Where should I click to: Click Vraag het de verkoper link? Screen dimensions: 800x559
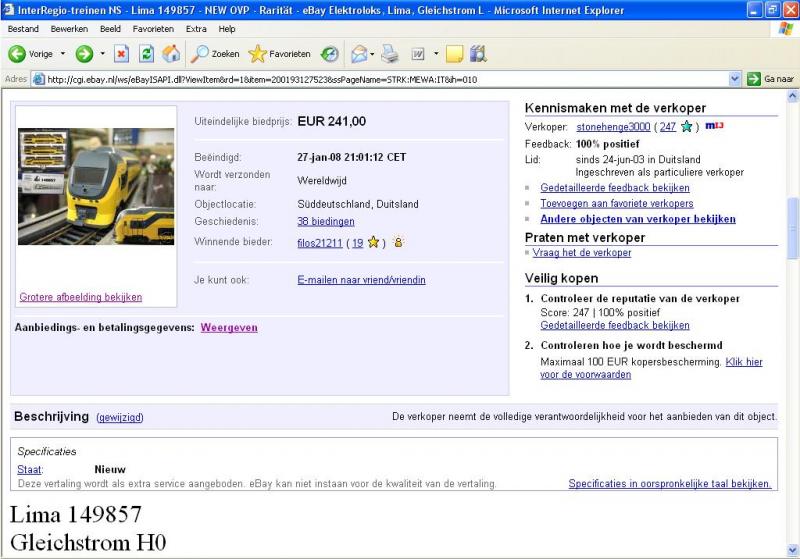pyautogui.click(x=582, y=252)
